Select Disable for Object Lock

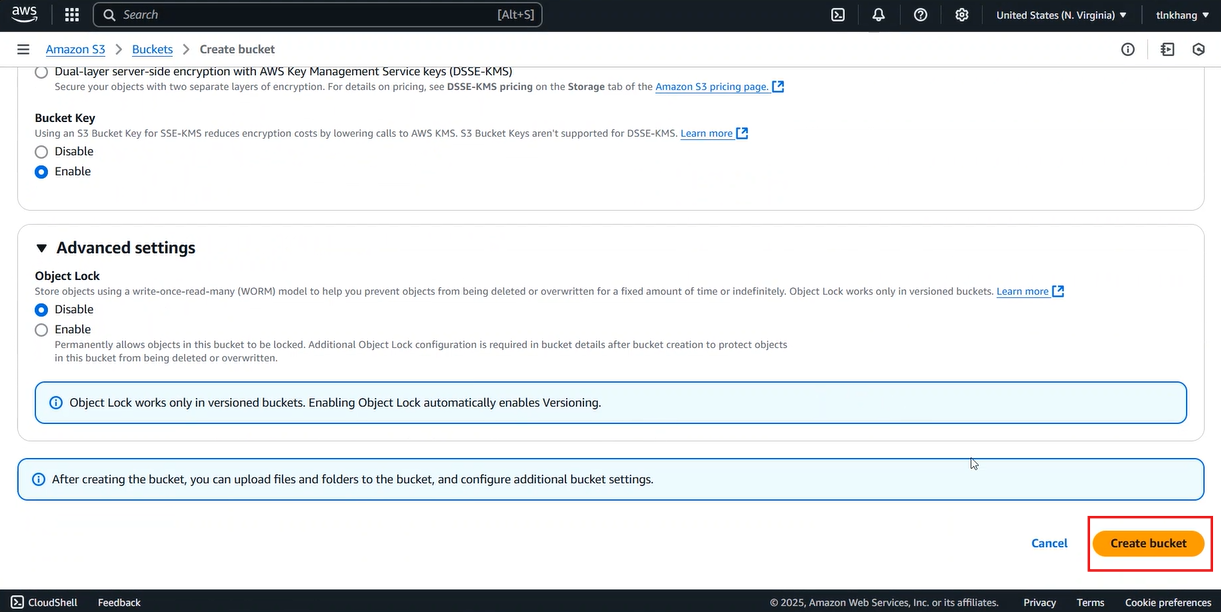41,310
